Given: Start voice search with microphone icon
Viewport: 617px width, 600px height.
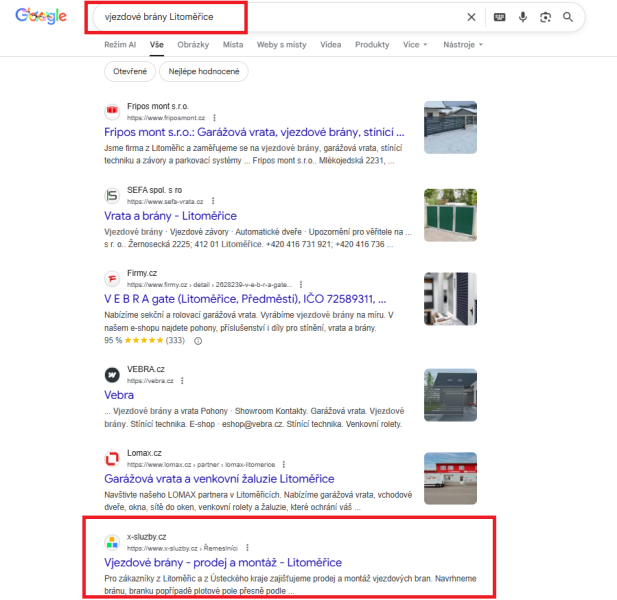Looking at the screenshot, I should tap(522, 17).
